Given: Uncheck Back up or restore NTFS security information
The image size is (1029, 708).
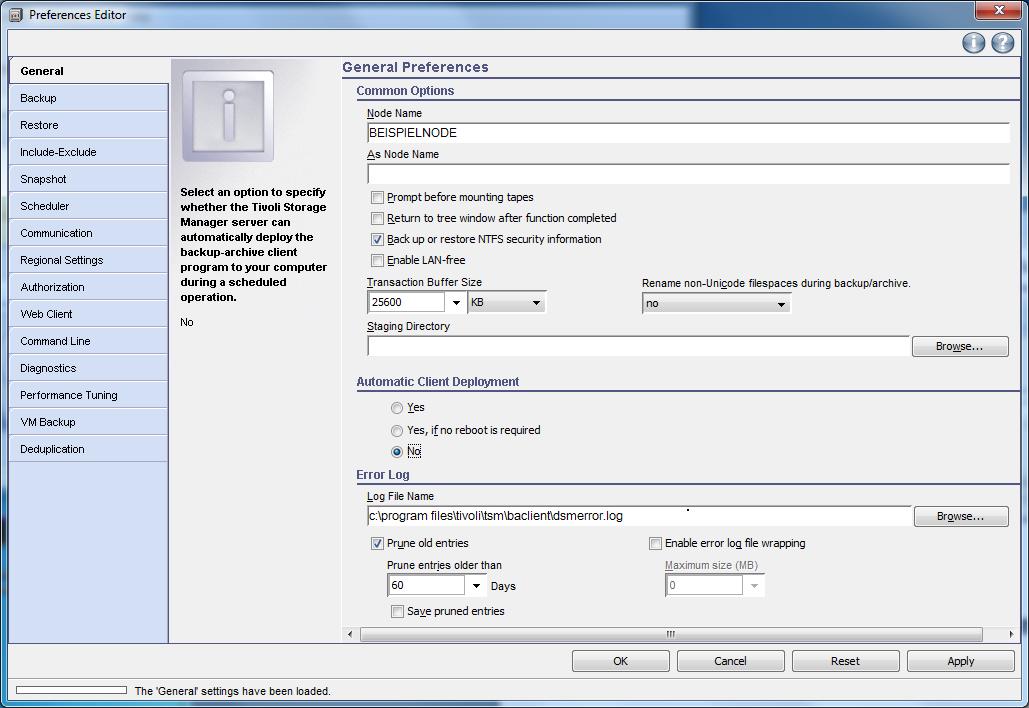Looking at the screenshot, I should [x=377, y=240].
